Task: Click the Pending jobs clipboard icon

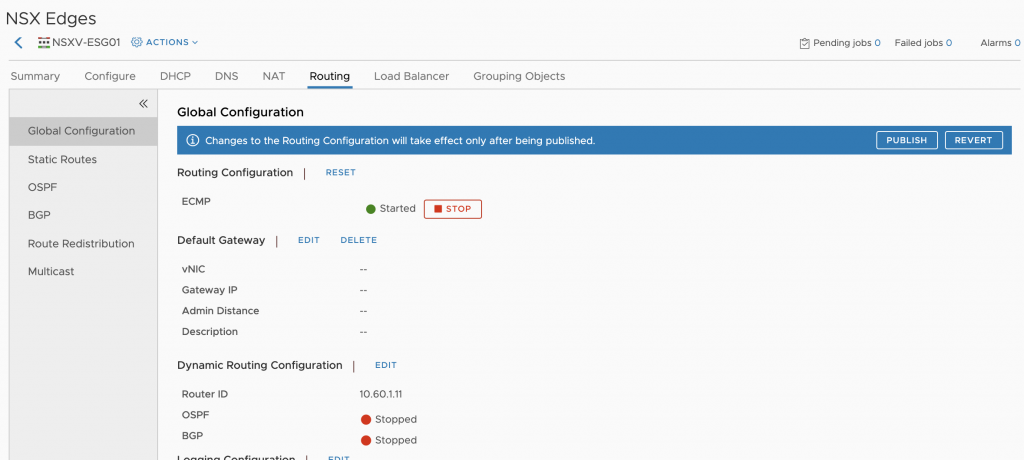Action: coord(805,43)
